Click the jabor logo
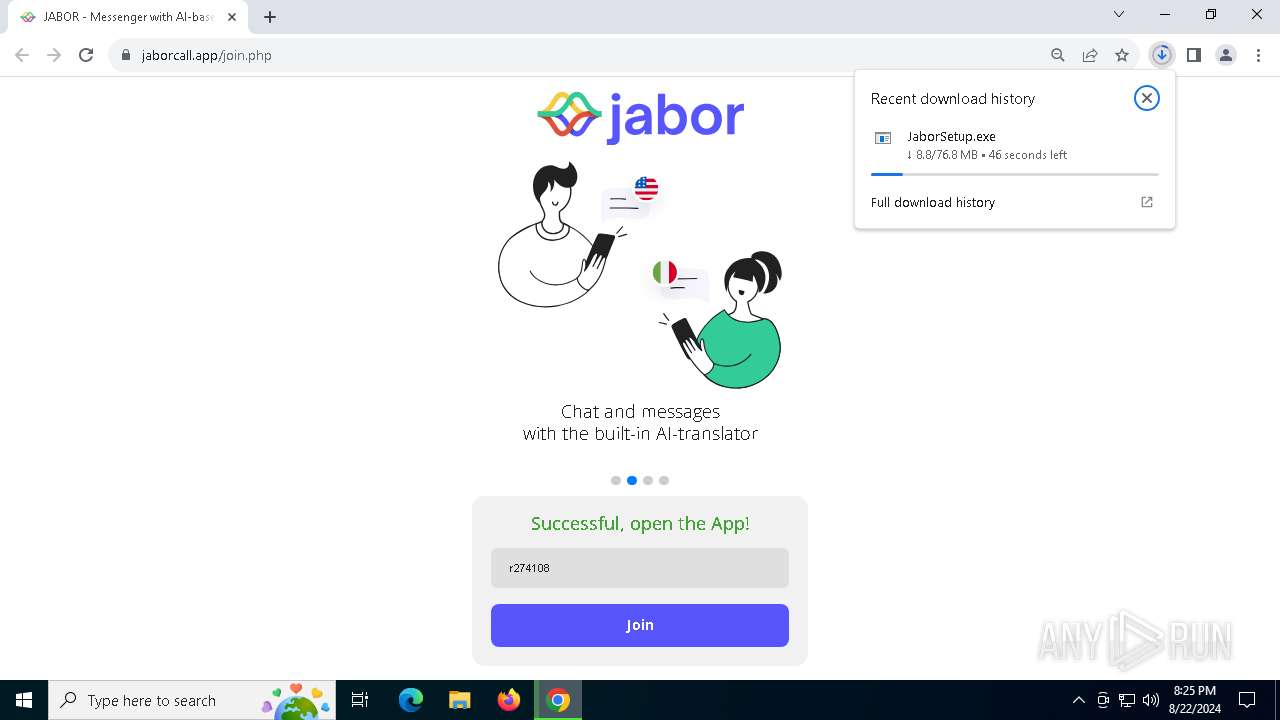The width and height of the screenshot is (1280, 720). tap(640, 117)
